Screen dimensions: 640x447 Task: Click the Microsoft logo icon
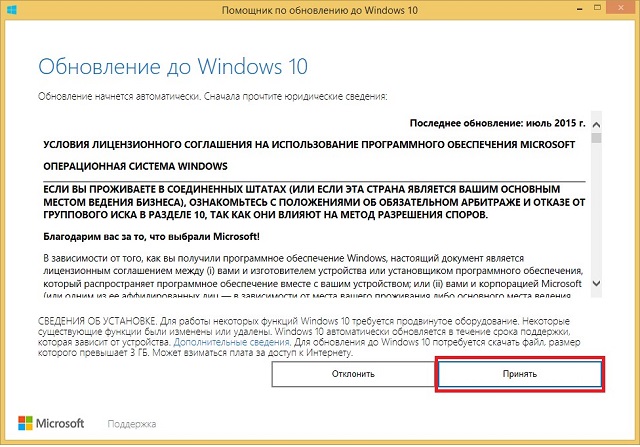coord(25,423)
